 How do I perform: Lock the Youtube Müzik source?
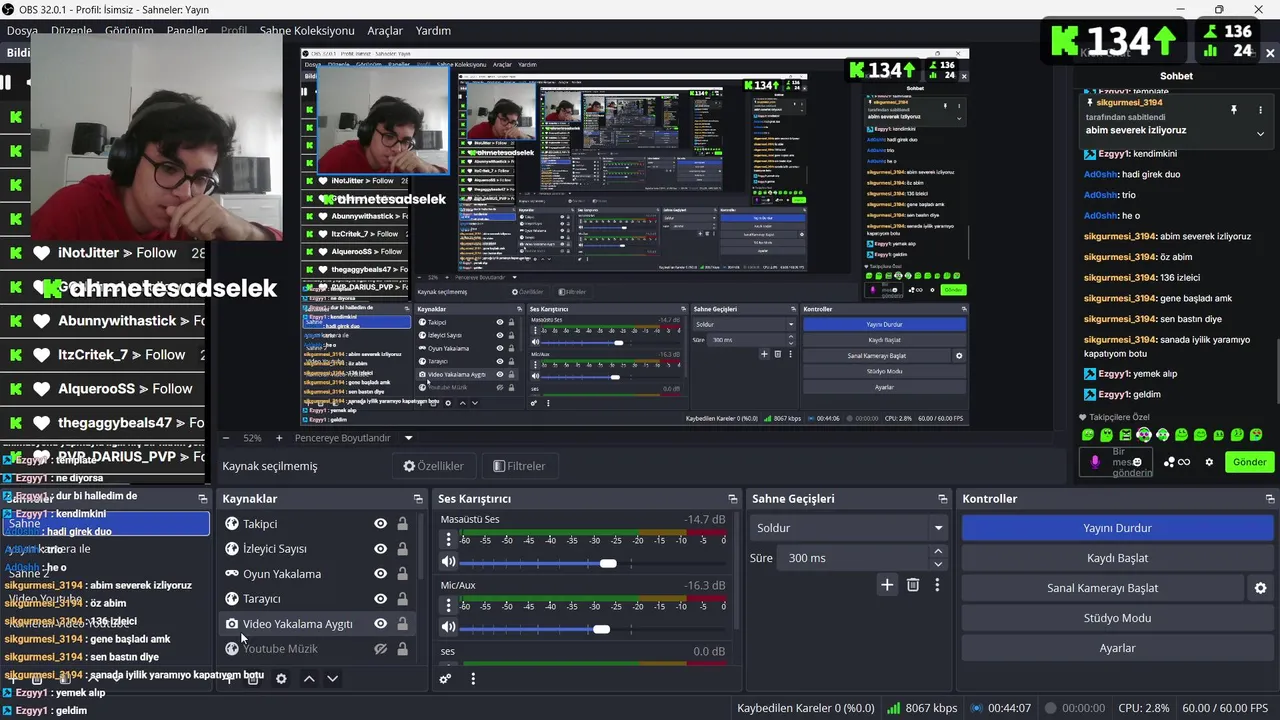coord(402,649)
